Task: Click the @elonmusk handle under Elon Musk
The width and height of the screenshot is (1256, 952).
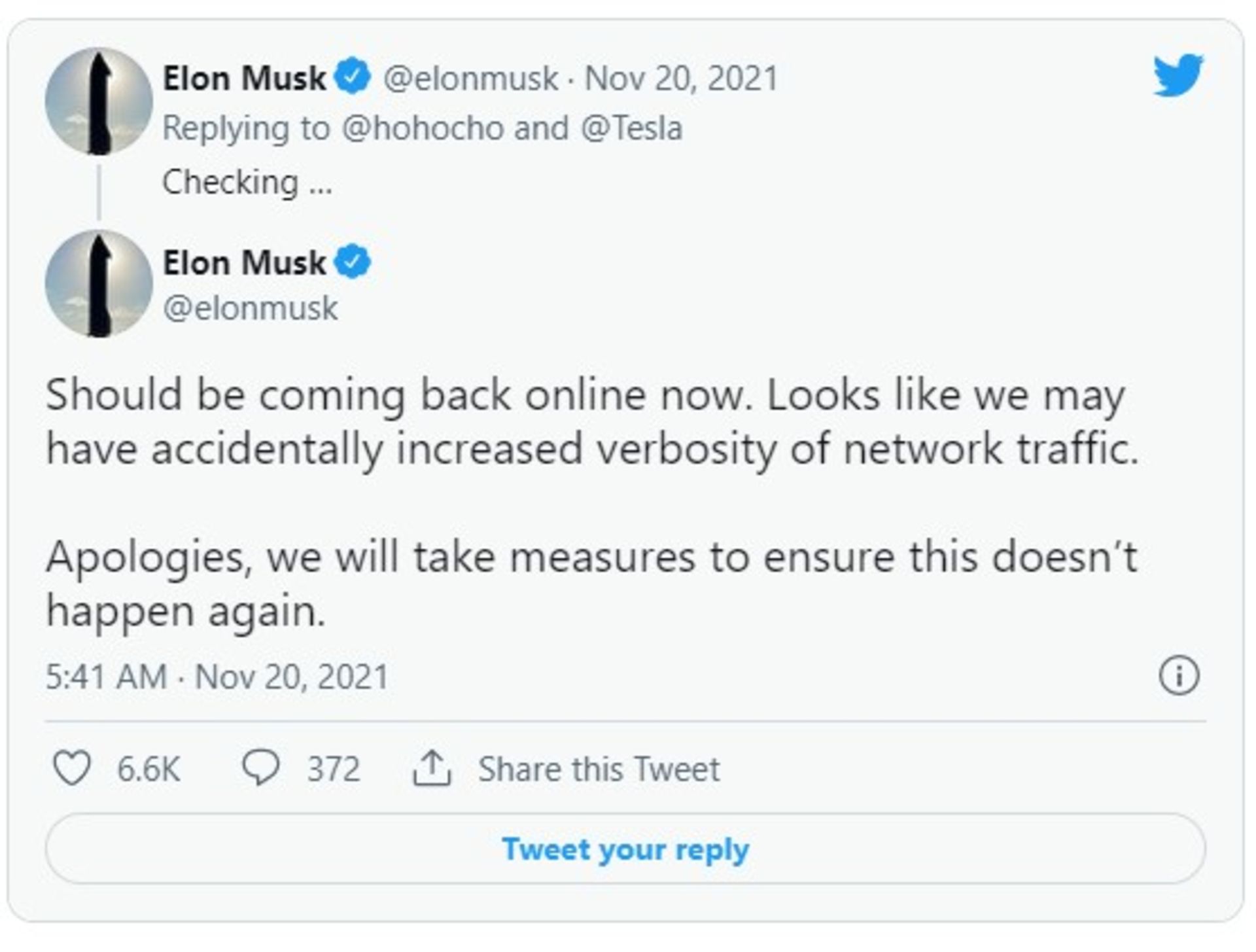Action: (x=250, y=306)
